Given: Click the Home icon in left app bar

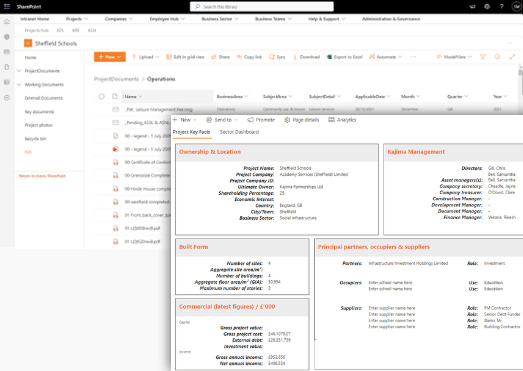Looking at the screenshot, I should point(7,22).
